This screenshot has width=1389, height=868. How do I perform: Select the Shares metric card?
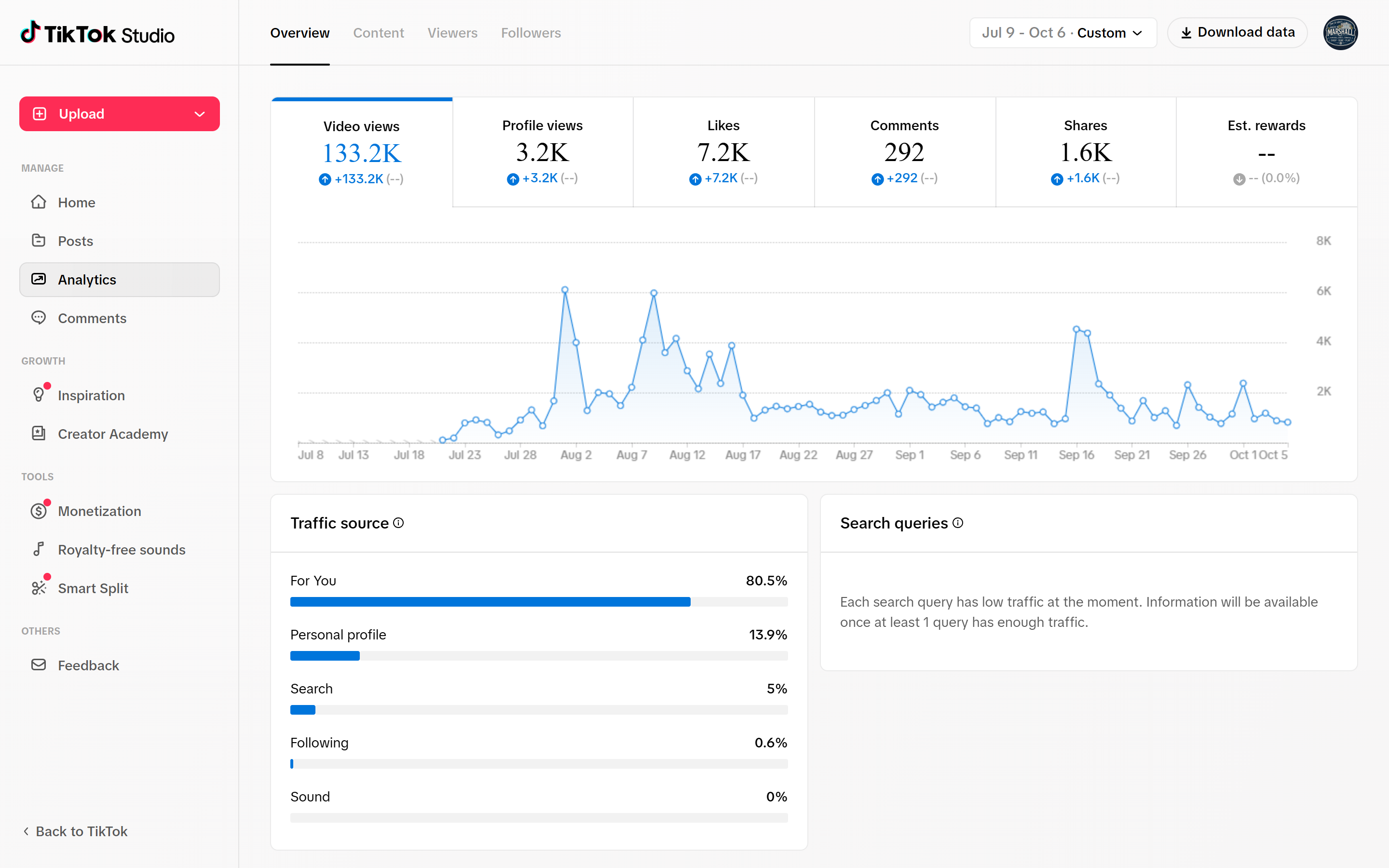(1085, 152)
